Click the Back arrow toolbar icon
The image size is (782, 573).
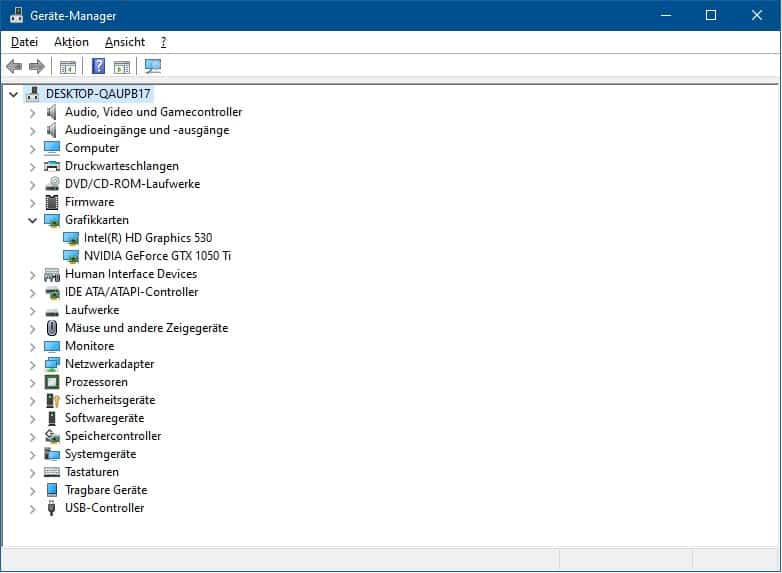[x=14, y=66]
